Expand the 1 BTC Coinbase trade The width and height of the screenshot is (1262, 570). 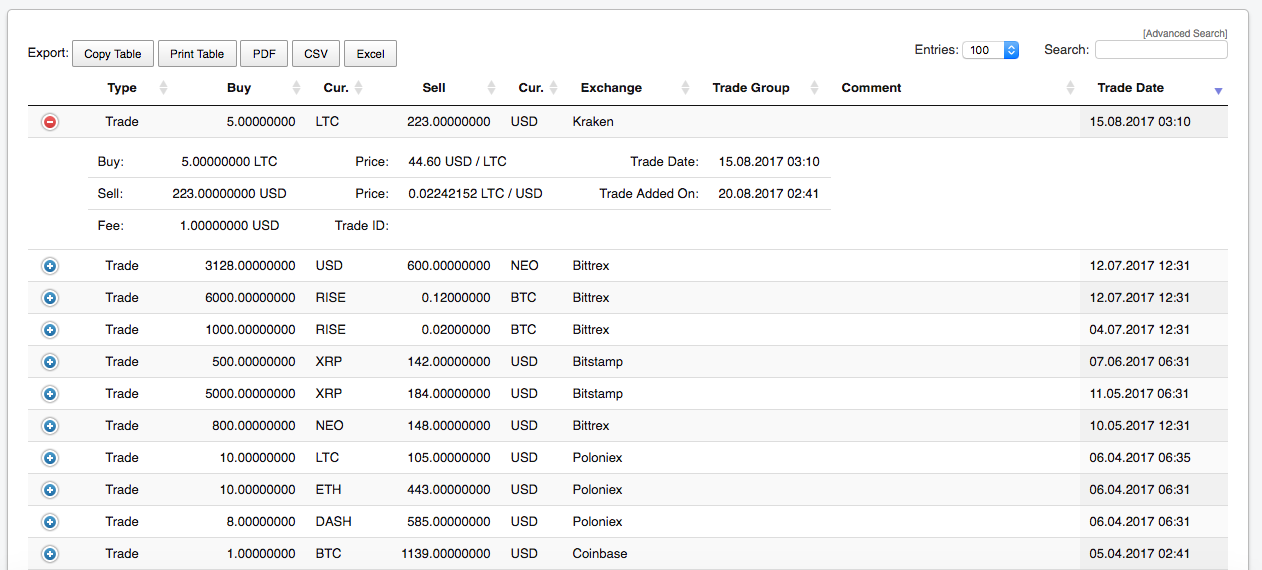50,554
